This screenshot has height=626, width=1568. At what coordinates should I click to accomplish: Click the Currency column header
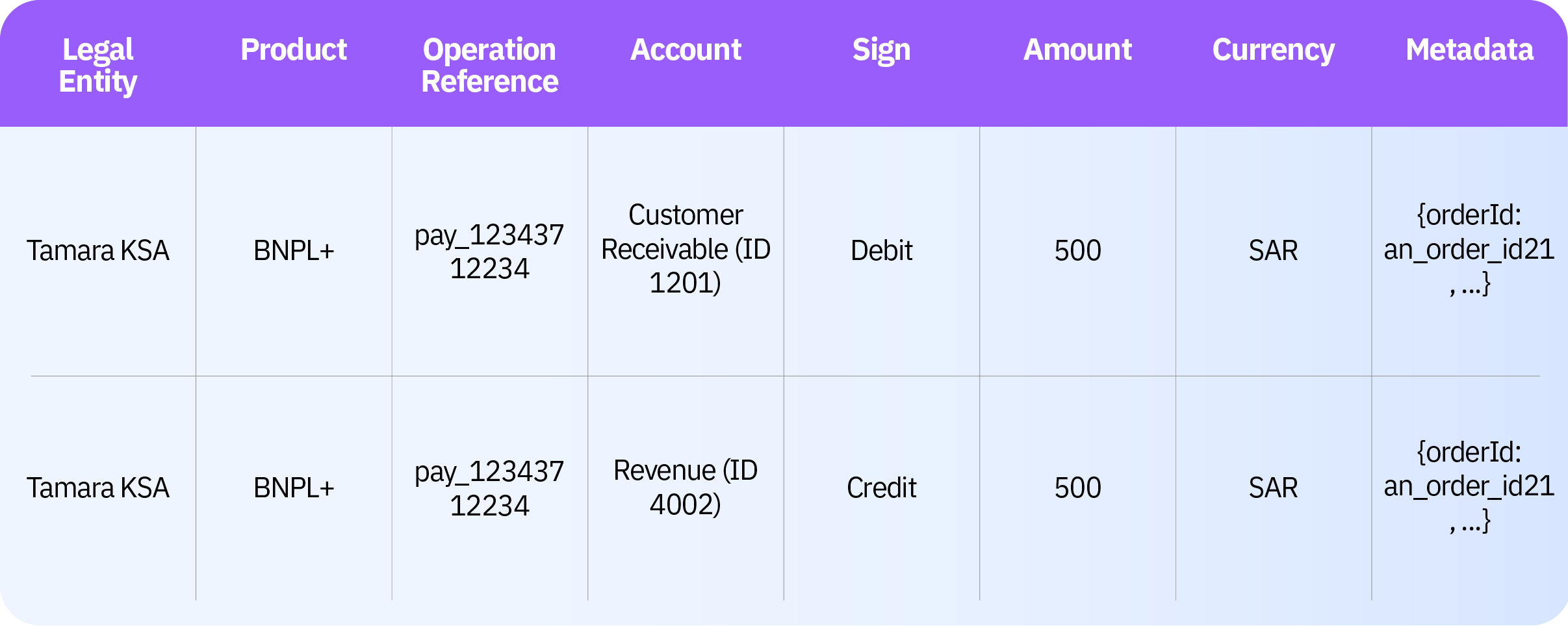[1274, 51]
